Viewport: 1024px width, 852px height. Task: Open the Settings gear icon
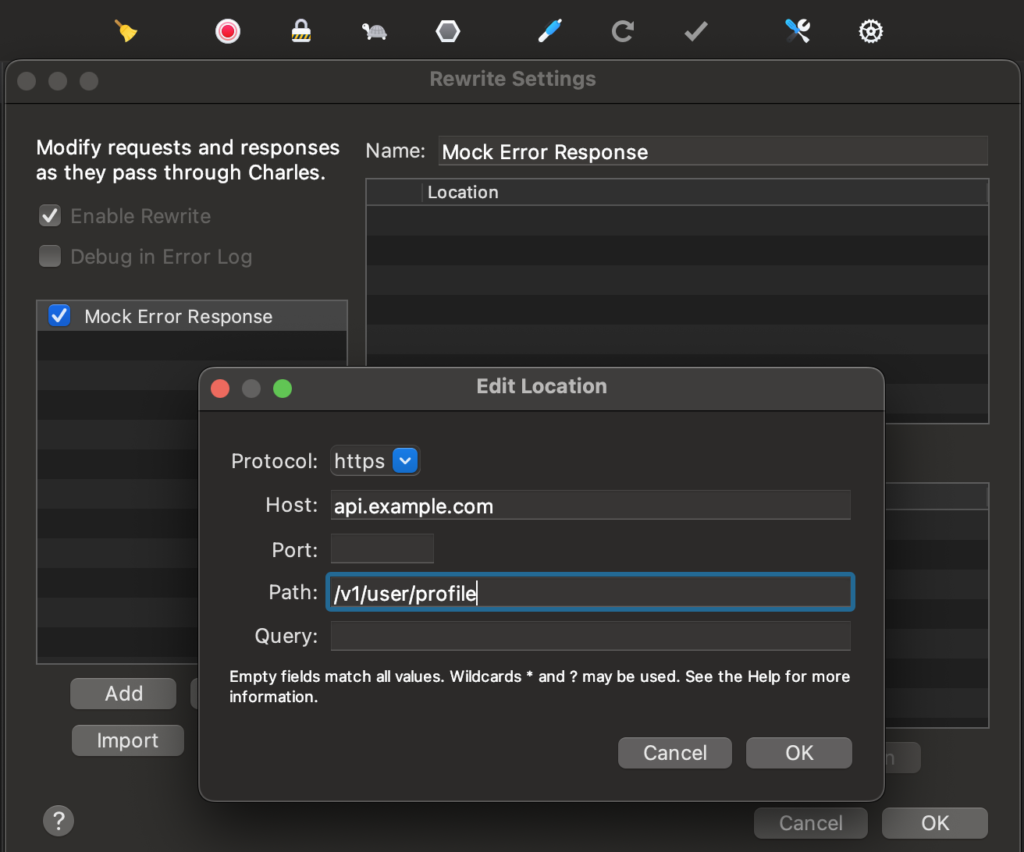[x=870, y=31]
